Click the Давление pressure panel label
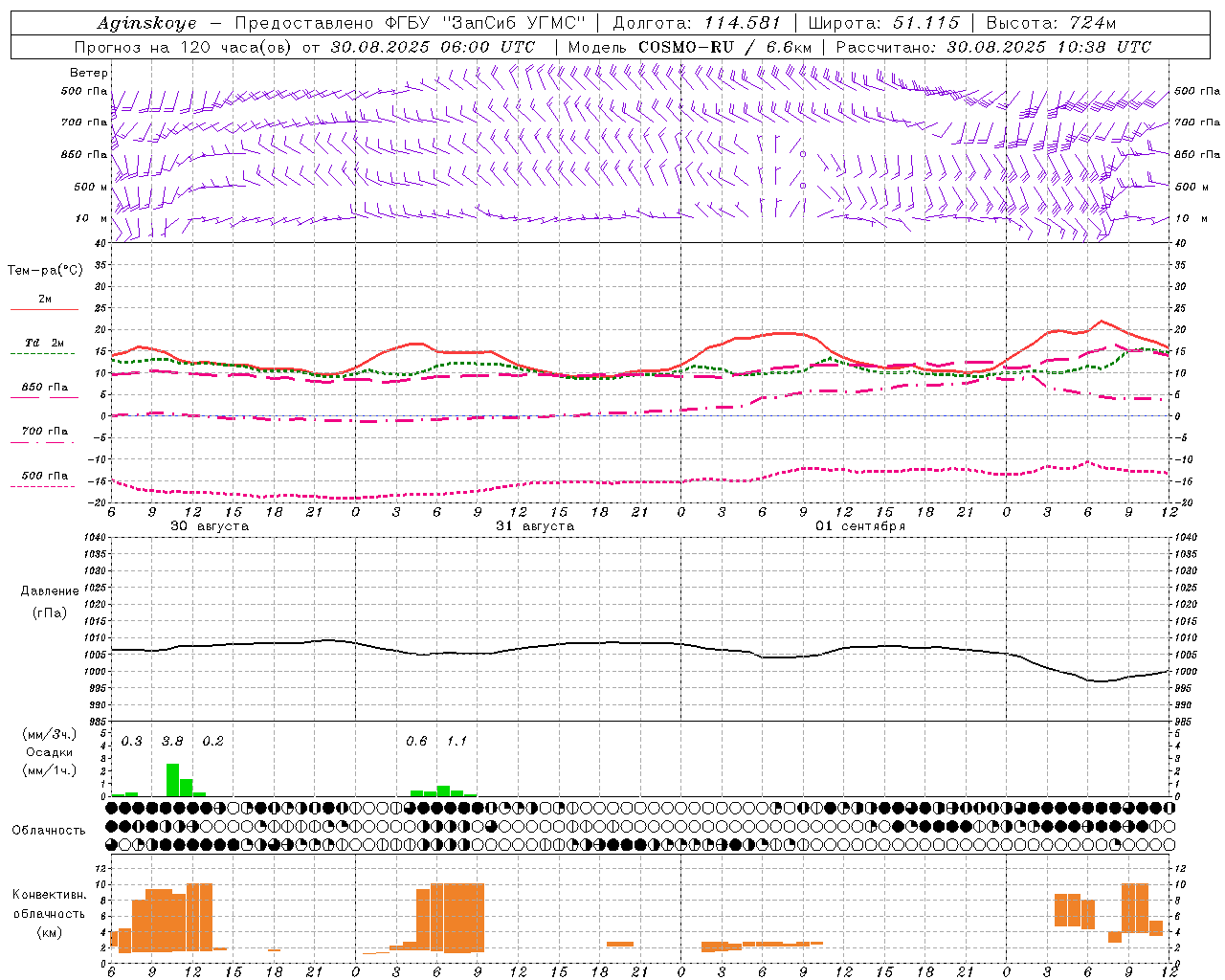The height and width of the screenshot is (980, 1225). 50,591
